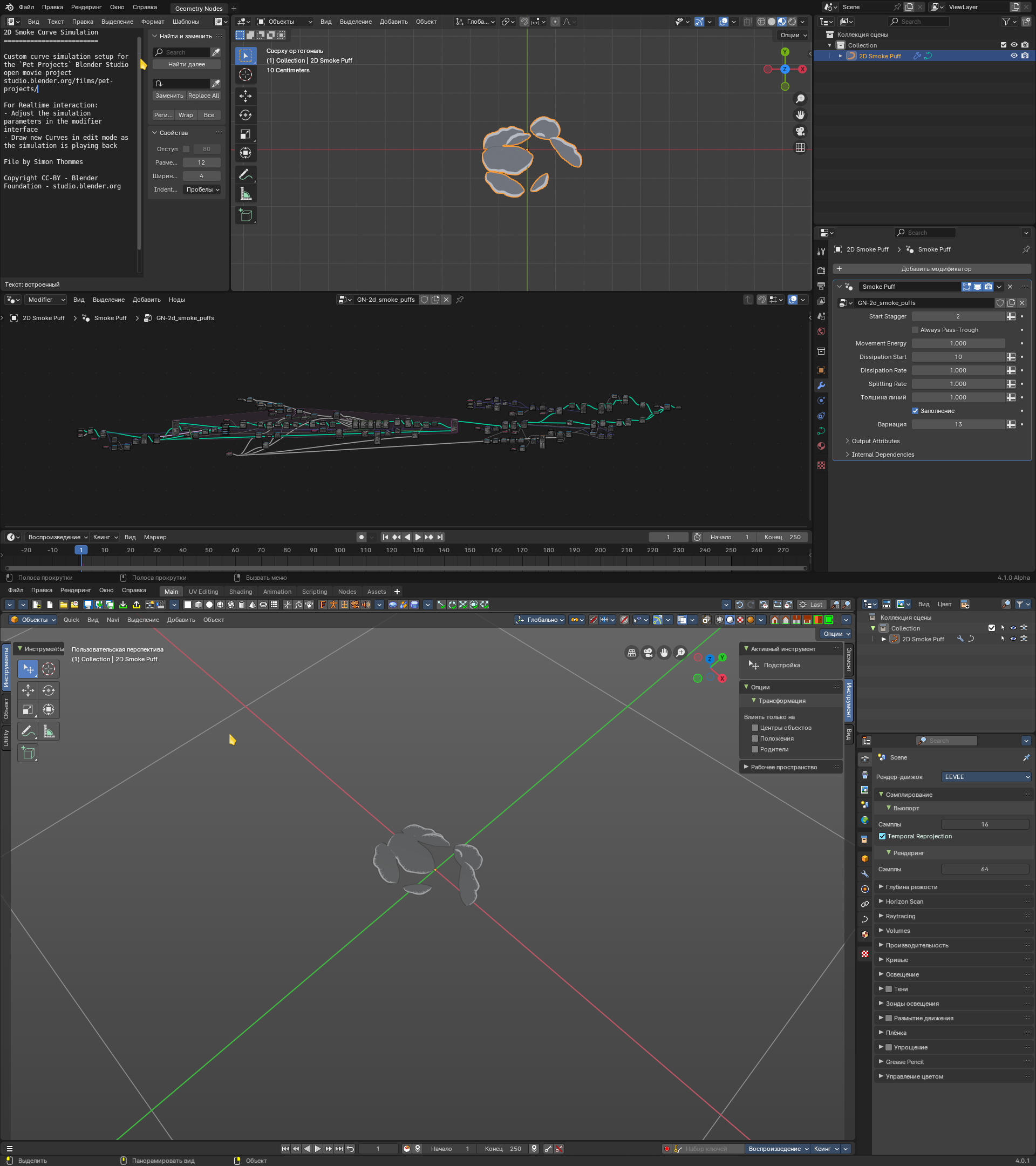Select the 3D Cursor tool in top viewport
Viewport: 1036px width, 1166px height.
pos(245,74)
